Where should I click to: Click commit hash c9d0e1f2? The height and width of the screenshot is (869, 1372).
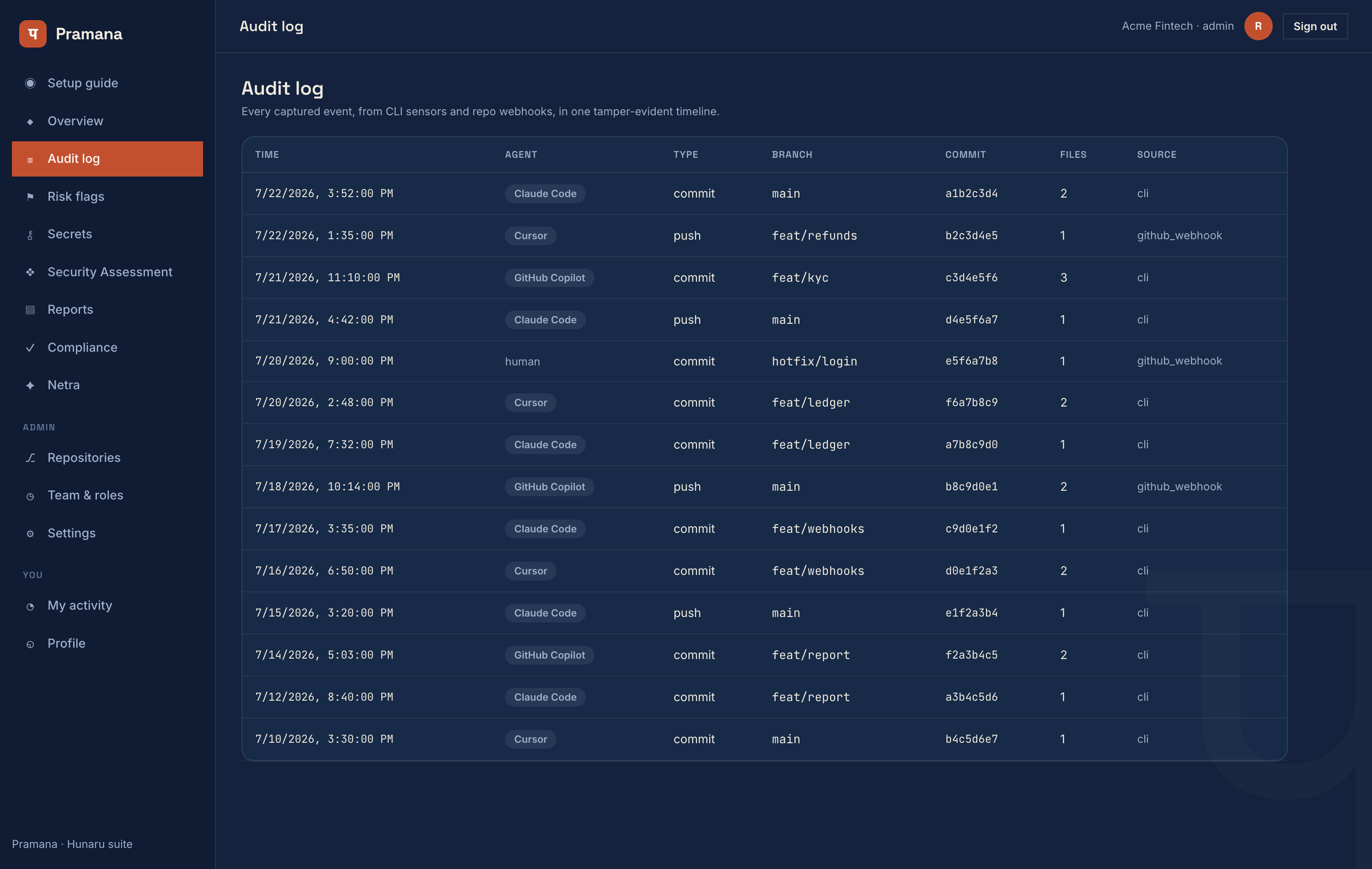point(971,529)
